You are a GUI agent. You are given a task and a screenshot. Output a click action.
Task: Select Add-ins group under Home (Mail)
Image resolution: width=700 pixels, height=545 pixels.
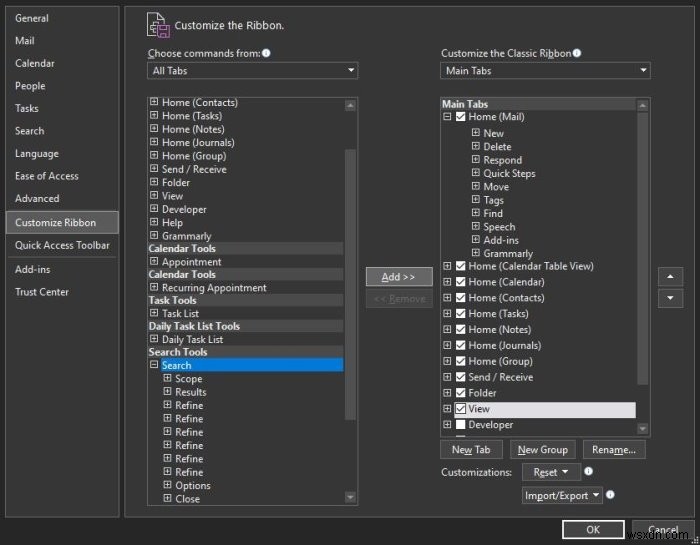click(x=501, y=240)
